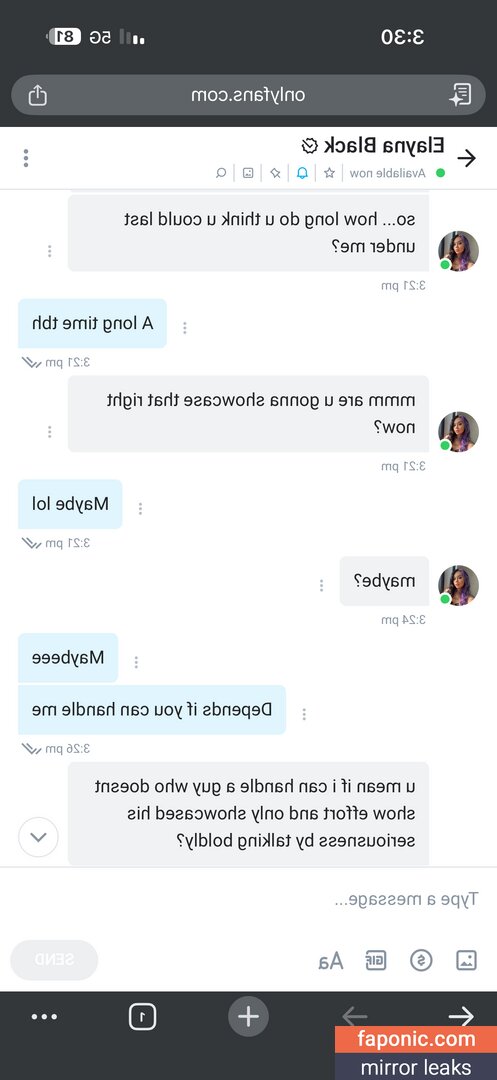Open the Aa text formatting option
The image size is (497, 1080).
pos(331,961)
